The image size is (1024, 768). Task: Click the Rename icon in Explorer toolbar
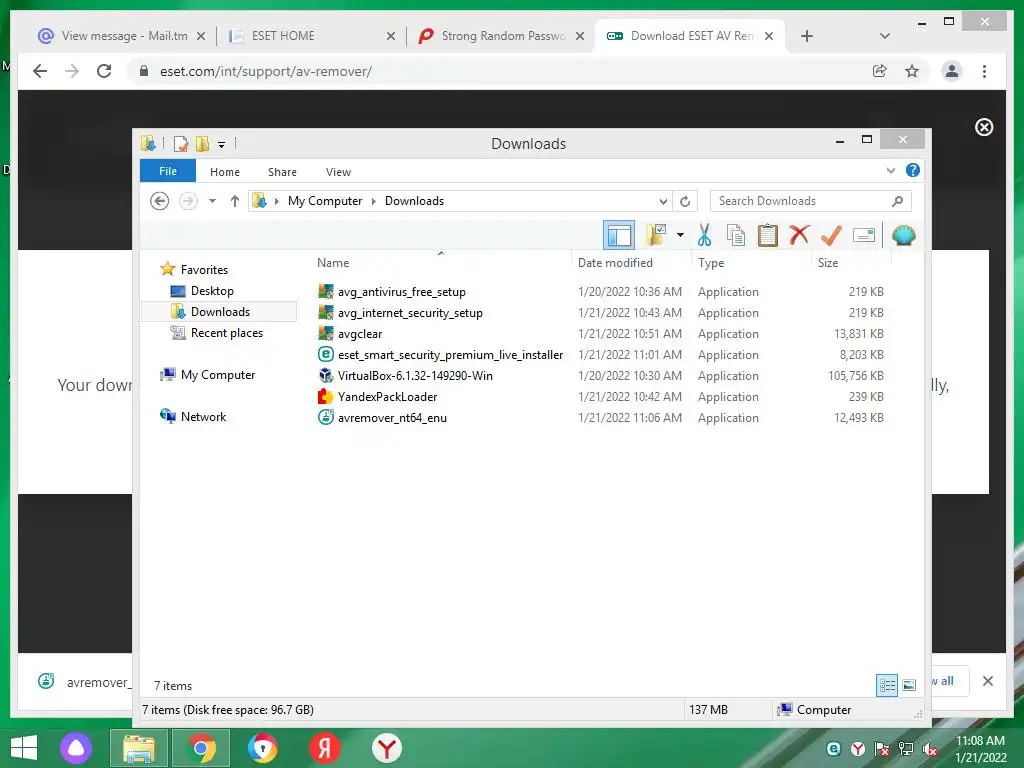tap(863, 235)
